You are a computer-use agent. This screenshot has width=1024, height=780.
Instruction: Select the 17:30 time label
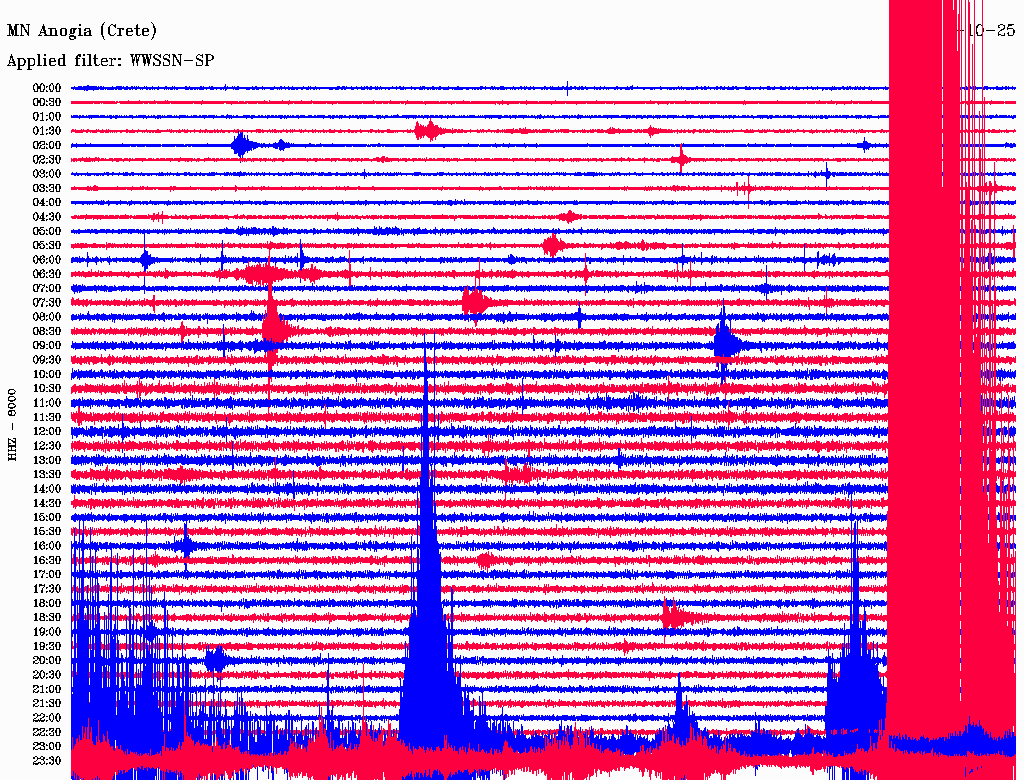47,589
